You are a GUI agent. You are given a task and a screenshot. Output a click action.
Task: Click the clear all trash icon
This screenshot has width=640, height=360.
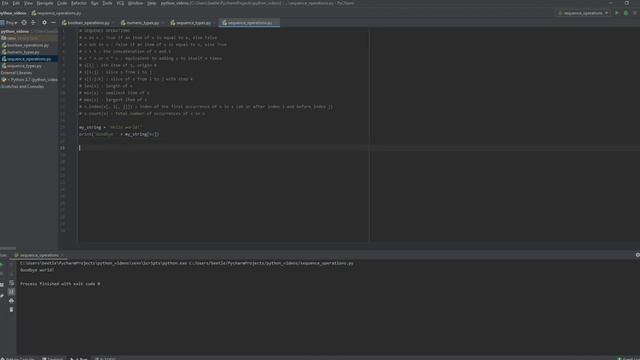click(11, 310)
